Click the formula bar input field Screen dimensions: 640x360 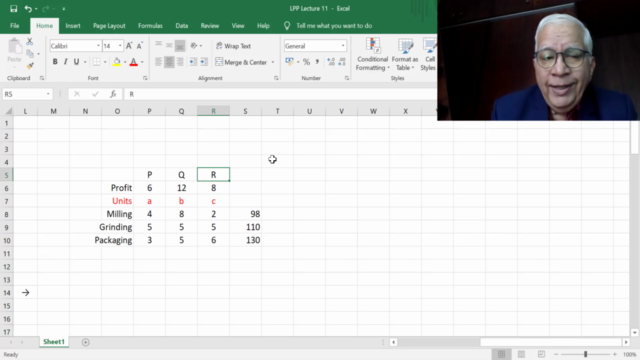[280, 94]
